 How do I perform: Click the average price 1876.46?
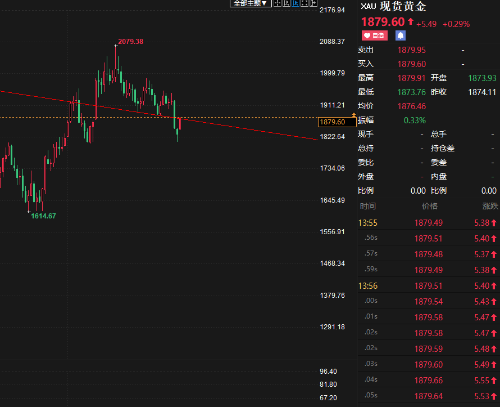pos(412,106)
